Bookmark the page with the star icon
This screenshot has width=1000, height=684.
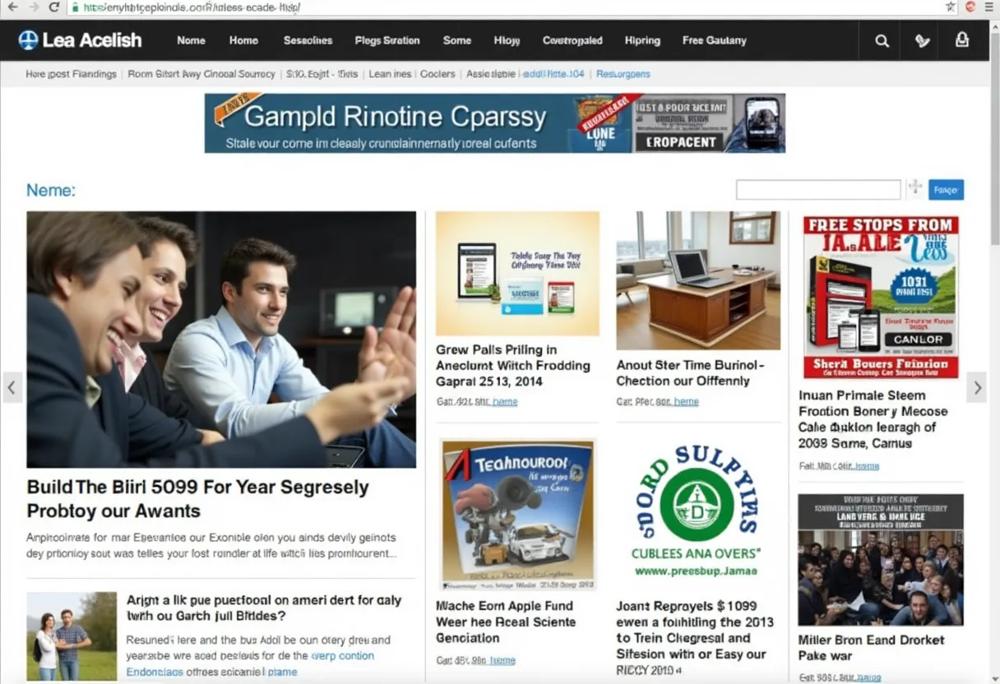[x=950, y=7]
